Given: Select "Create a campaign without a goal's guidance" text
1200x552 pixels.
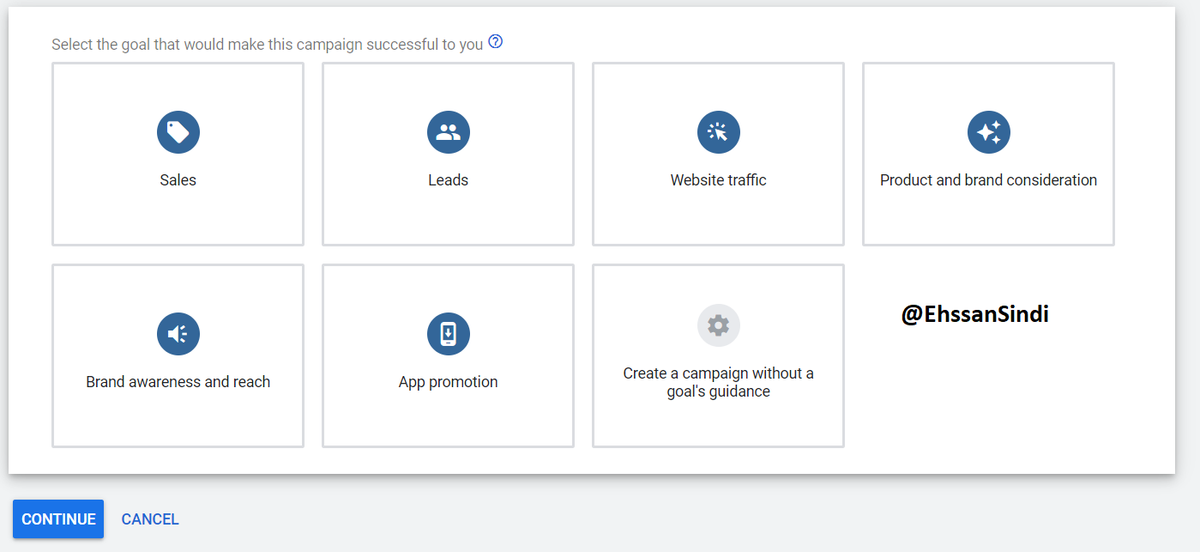Looking at the screenshot, I should tap(718, 382).
